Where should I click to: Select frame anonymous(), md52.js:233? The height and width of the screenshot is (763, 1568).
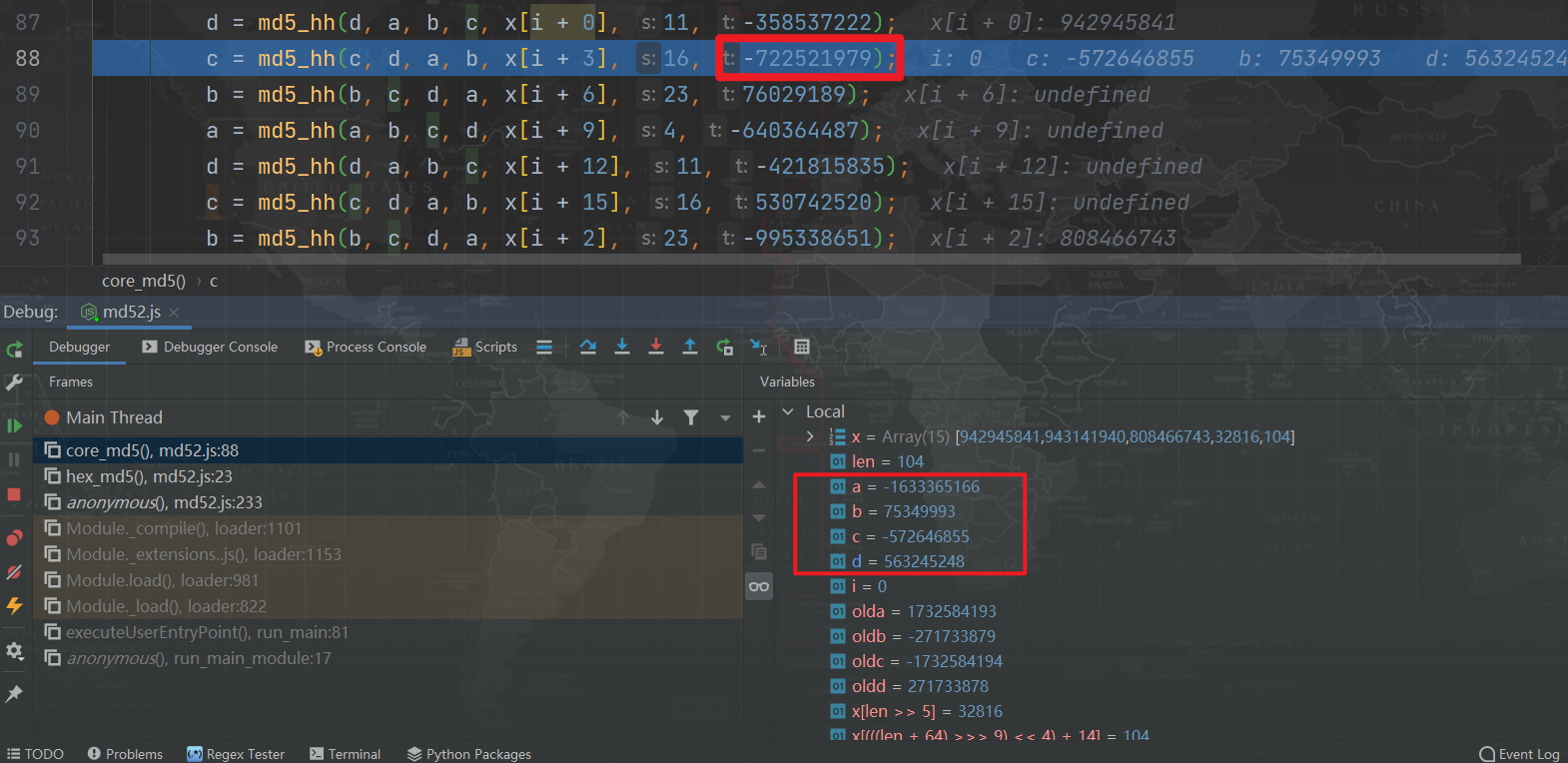[389, 502]
